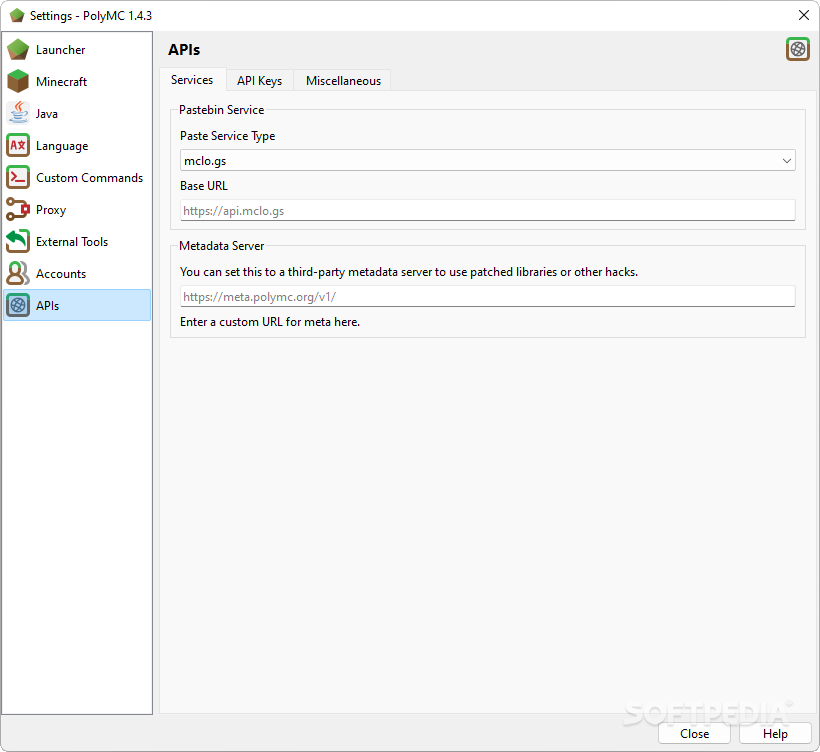Select the Language page icon
This screenshot has height=752, width=820.
pos(18,145)
